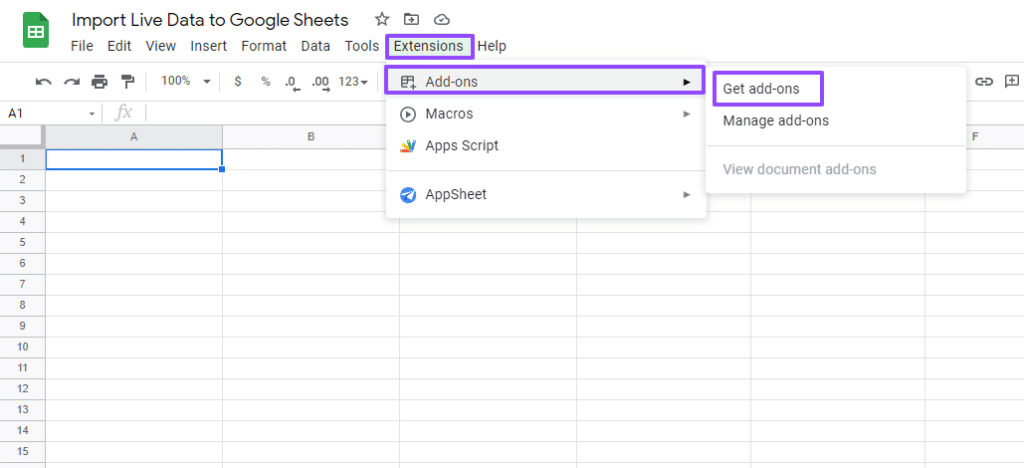The width and height of the screenshot is (1024, 468).
Task: Select column B header
Action: [311, 137]
